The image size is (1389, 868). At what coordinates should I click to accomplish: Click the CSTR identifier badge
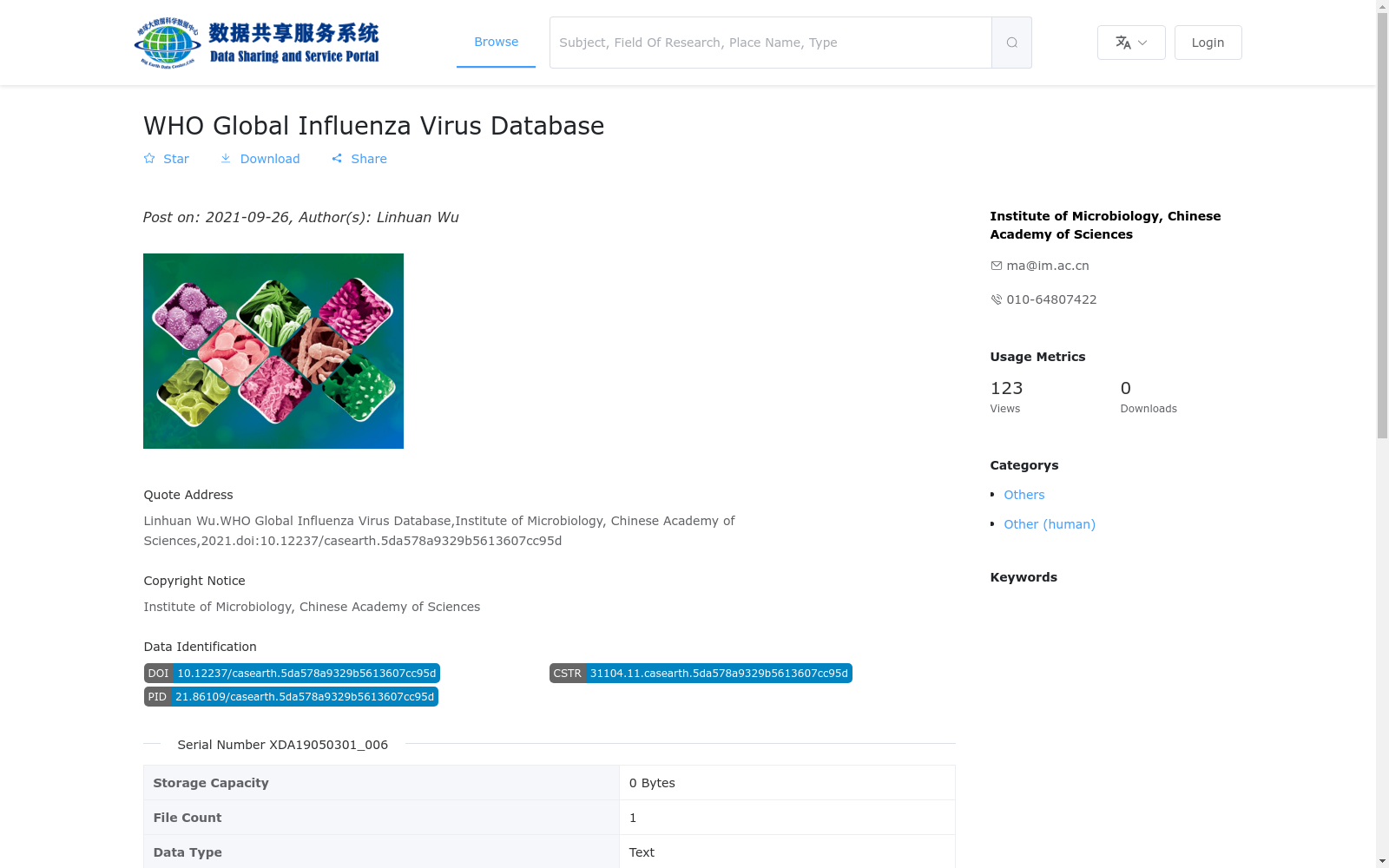pyautogui.click(x=701, y=674)
